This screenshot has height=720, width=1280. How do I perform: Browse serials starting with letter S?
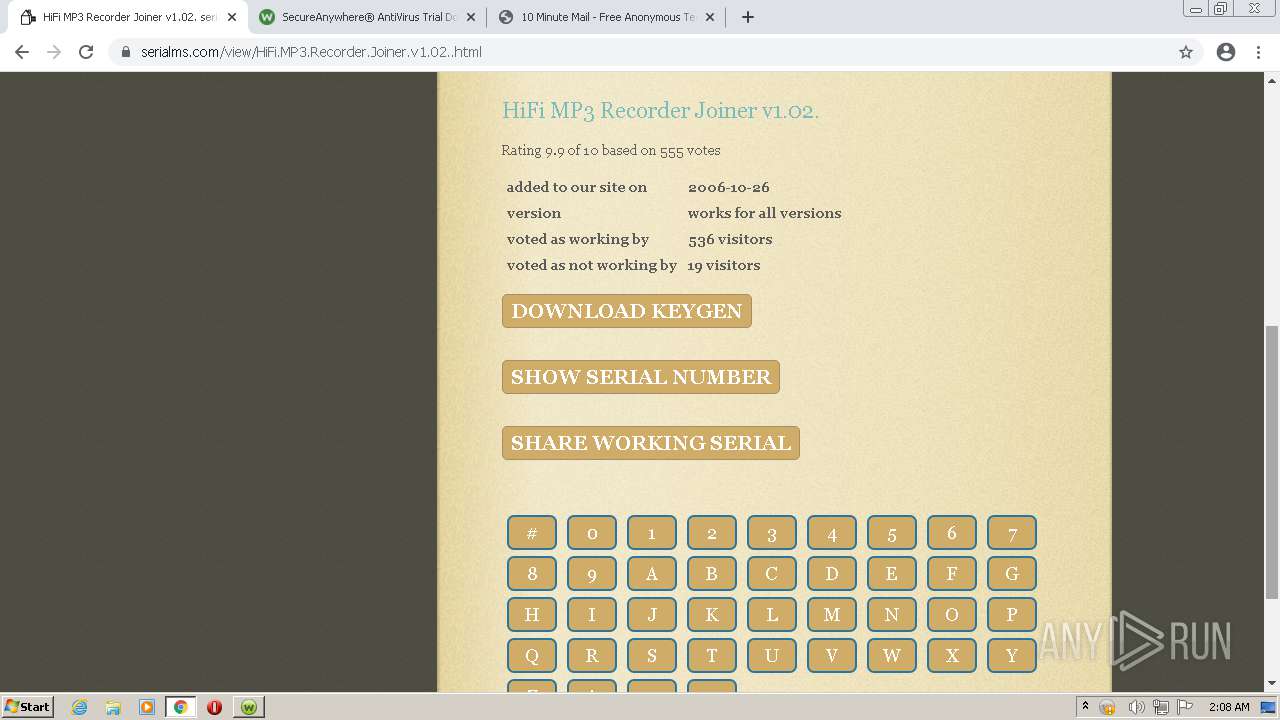coord(652,656)
